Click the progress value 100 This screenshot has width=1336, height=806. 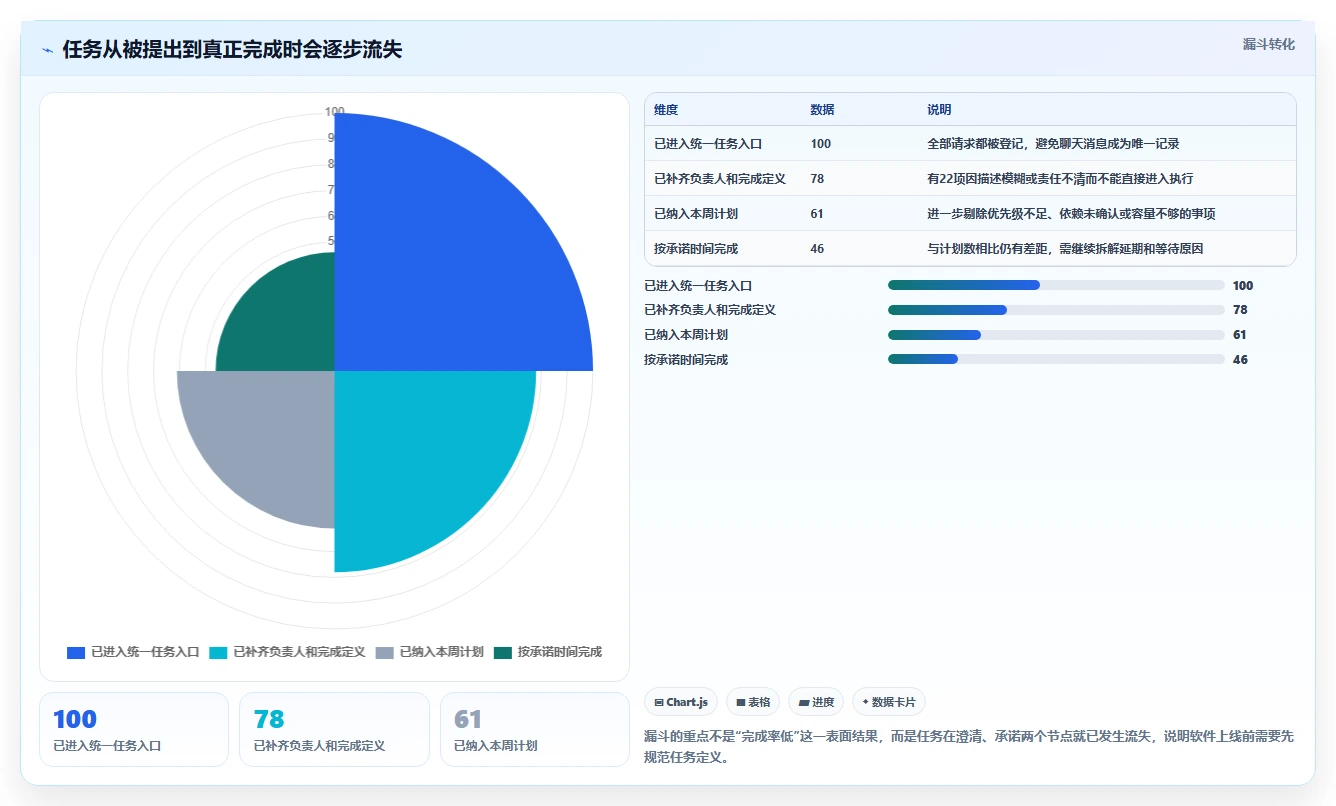point(1243,286)
